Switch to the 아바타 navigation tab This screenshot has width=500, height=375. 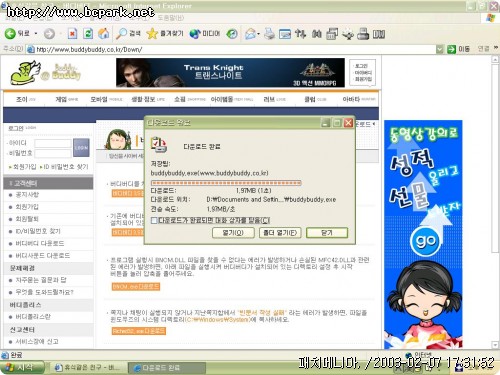pyautogui.click(x=359, y=99)
